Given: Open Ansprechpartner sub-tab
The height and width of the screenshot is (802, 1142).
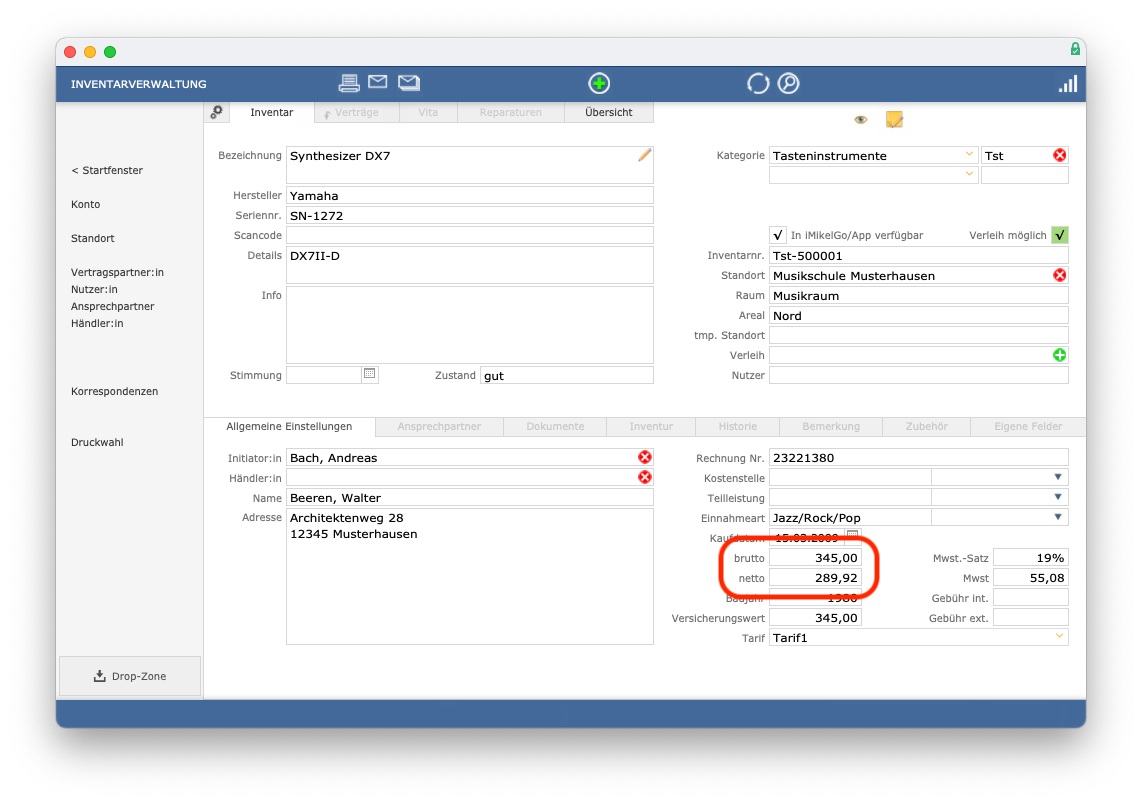Looking at the screenshot, I should pyautogui.click(x=439, y=426).
